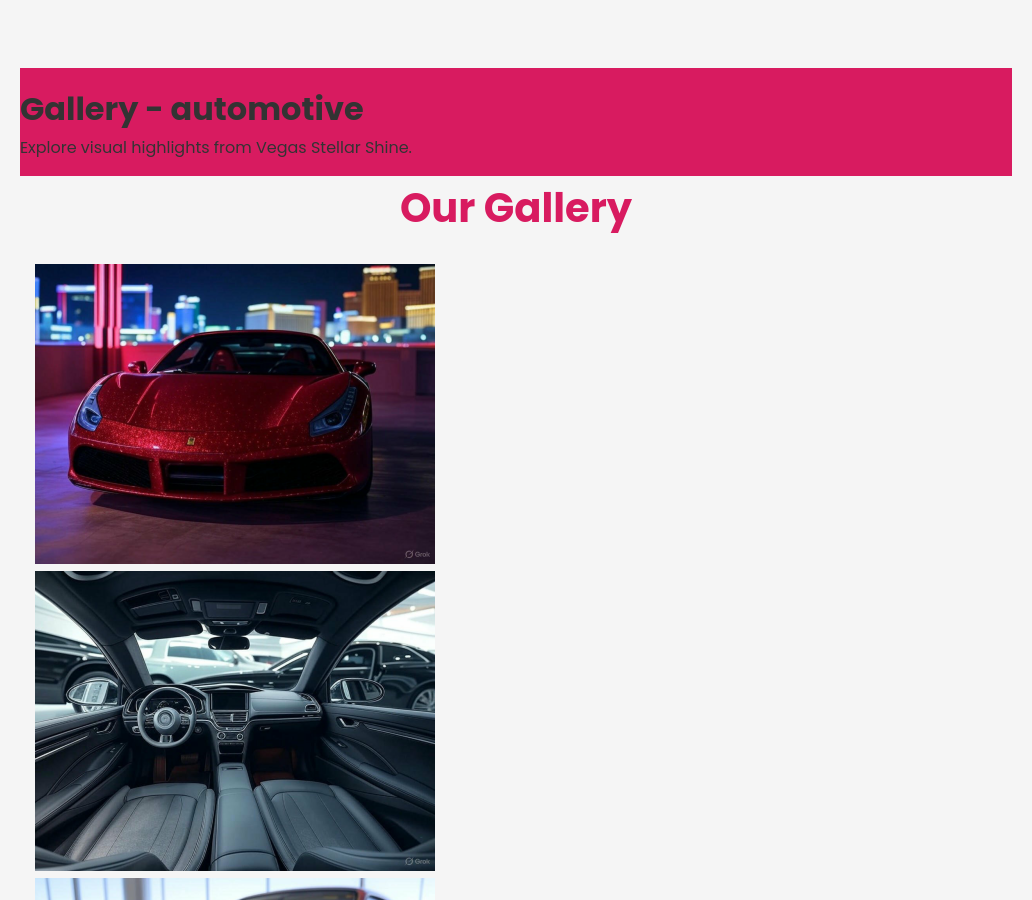Click the Grok watermark on interior photo
1032x900 pixels.
(x=418, y=861)
